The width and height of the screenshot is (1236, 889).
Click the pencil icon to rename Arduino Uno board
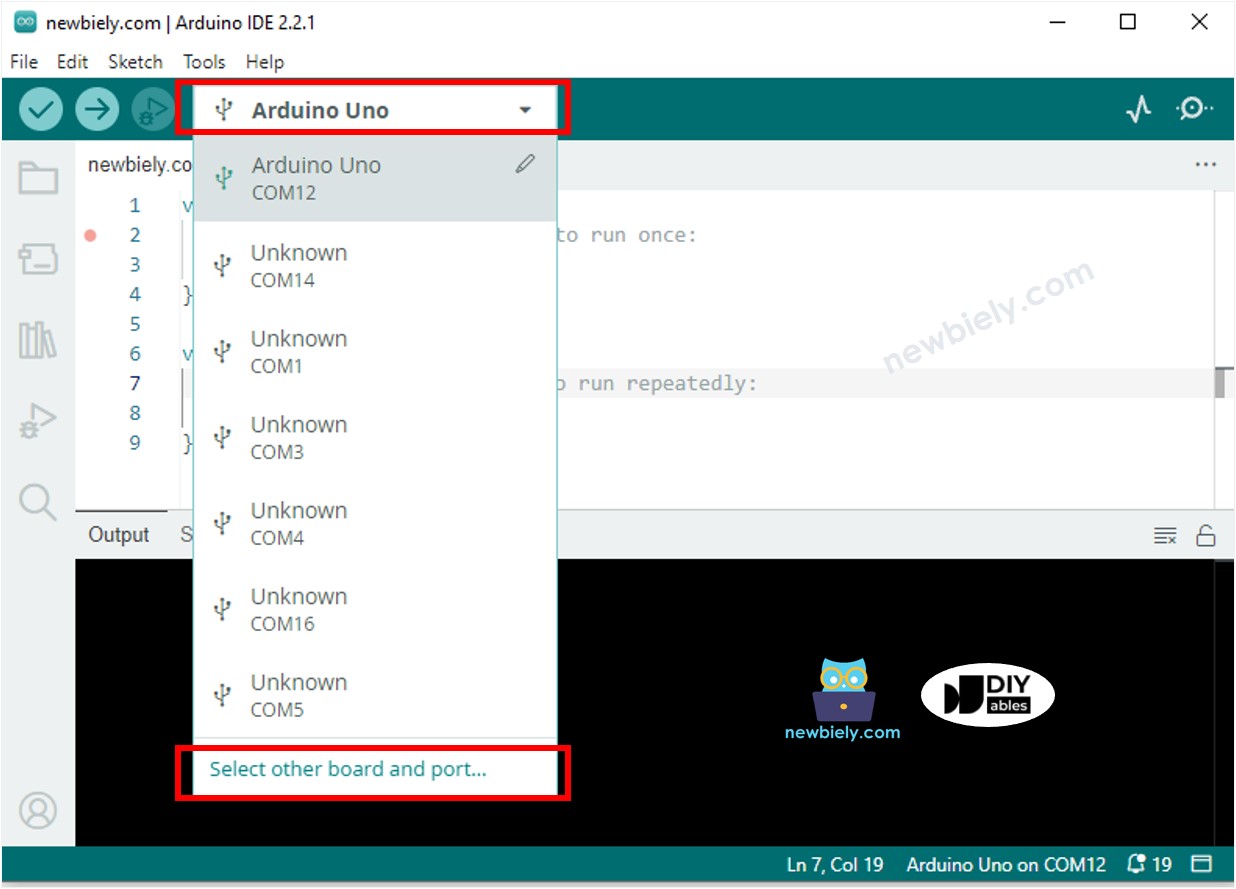pyautogui.click(x=524, y=164)
